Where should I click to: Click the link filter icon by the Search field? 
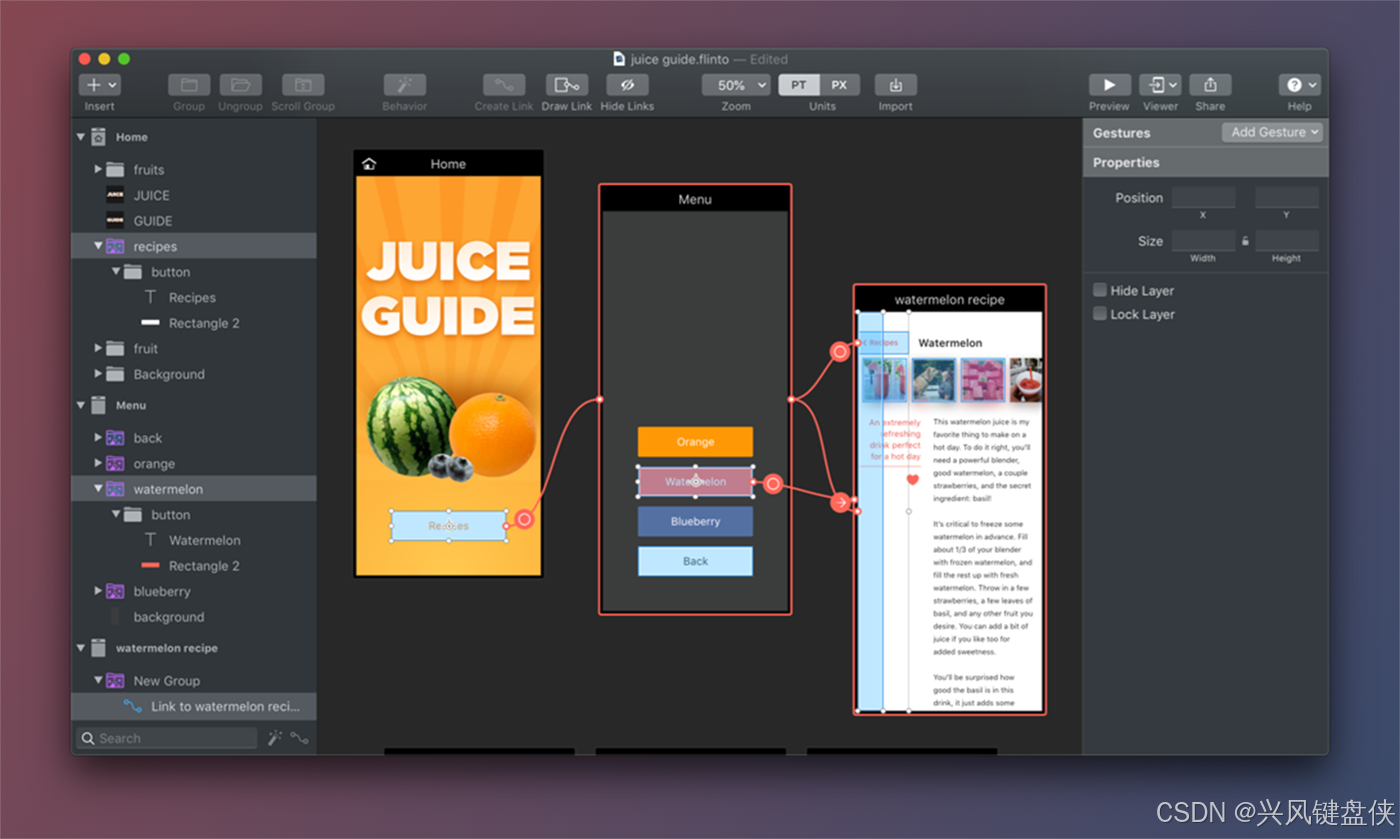(299, 738)
